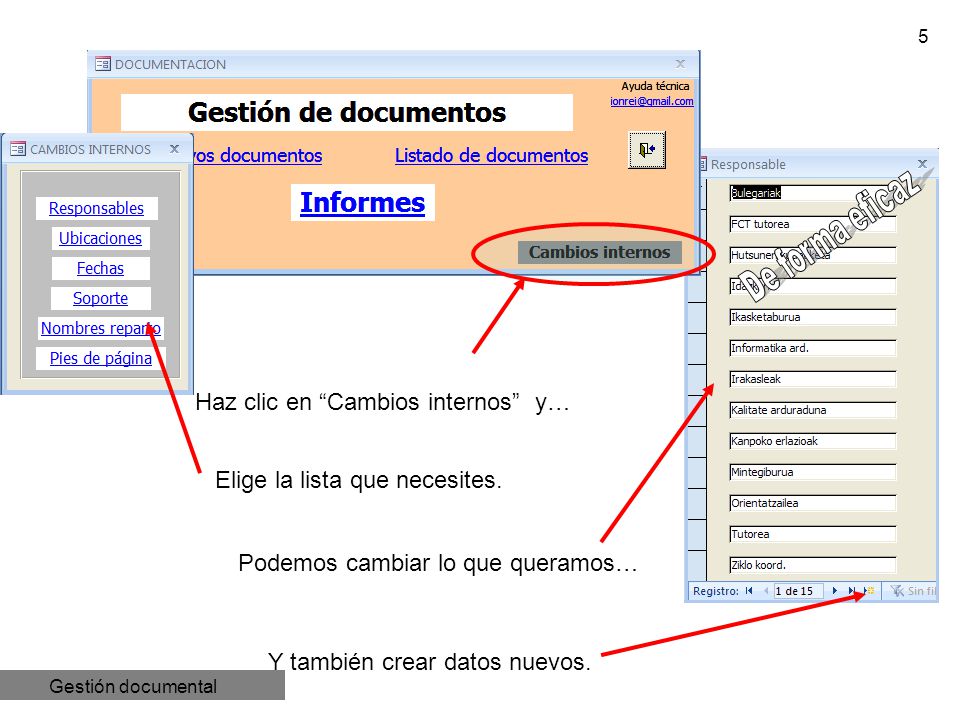Click the ionrei@gmail.com email link
Screen dimensions: 960x720
click(x=651, y=101)
